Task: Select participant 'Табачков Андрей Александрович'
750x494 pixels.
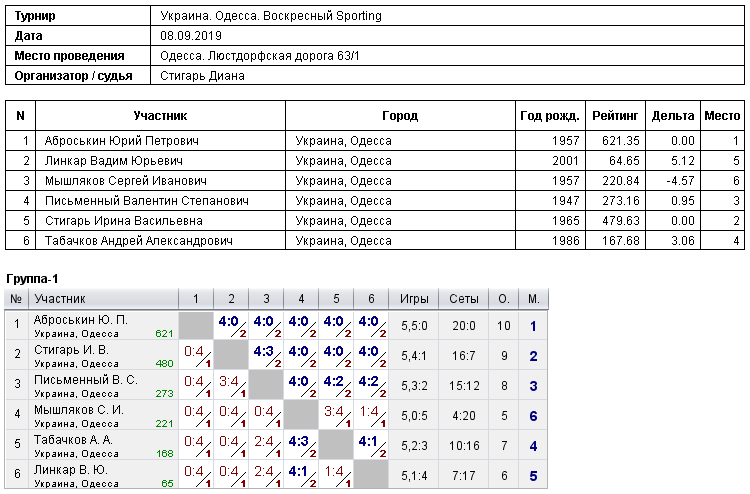Action: [139, 241]
